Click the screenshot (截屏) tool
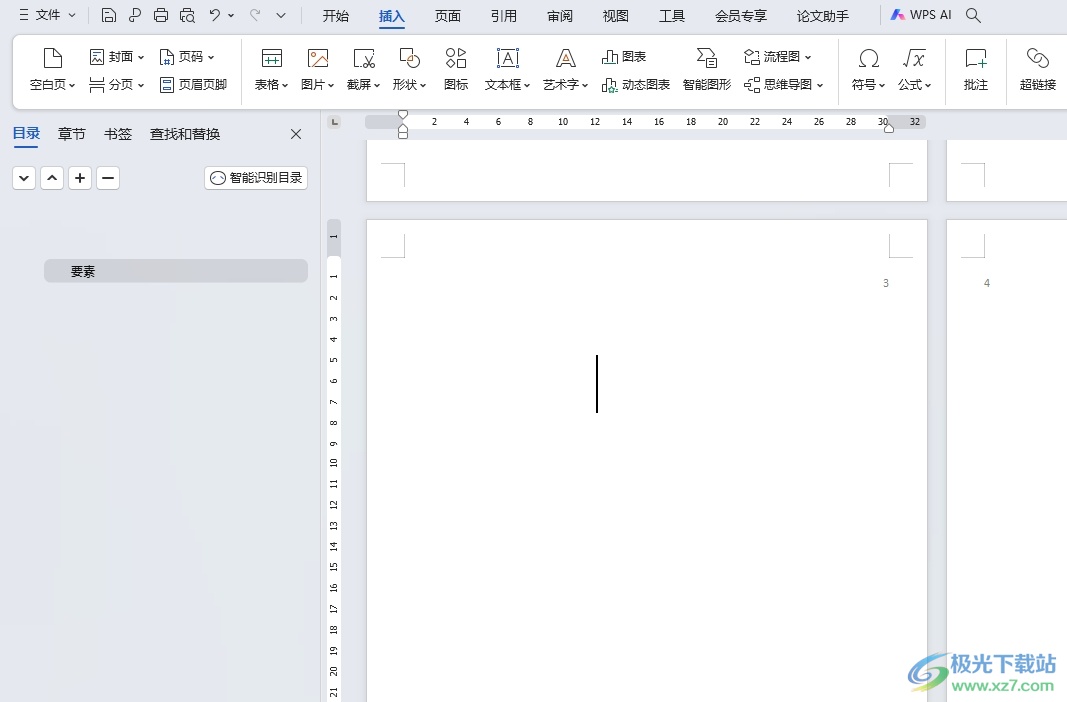This screenshot has height=702, width=1067. (363, 69)
